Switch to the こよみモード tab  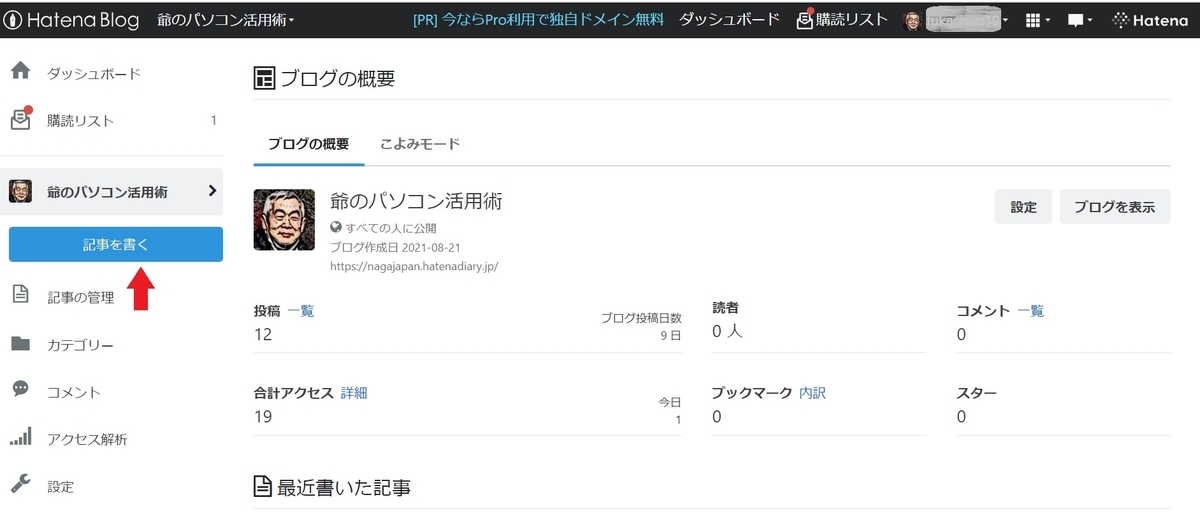420,144
